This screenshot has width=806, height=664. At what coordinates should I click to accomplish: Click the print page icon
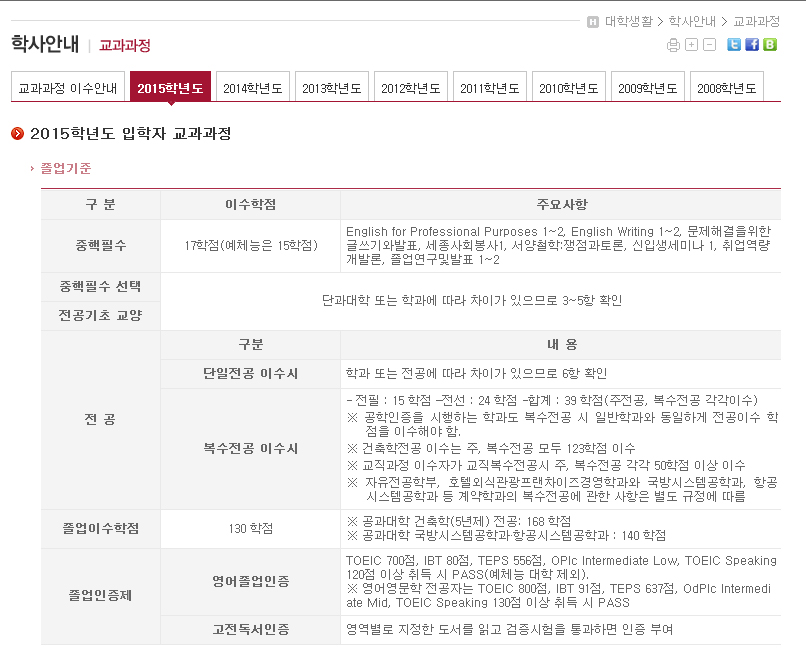(673, 45)
